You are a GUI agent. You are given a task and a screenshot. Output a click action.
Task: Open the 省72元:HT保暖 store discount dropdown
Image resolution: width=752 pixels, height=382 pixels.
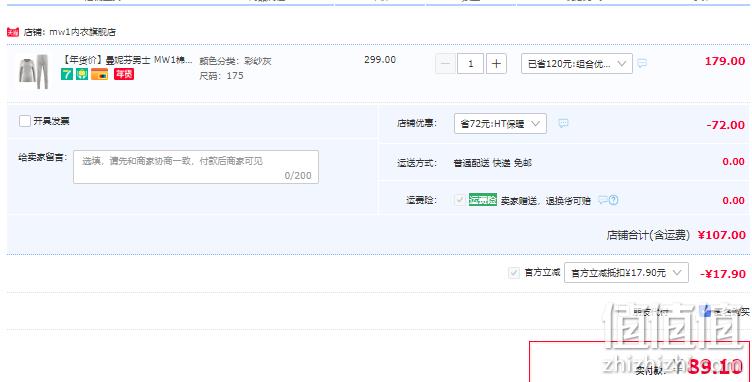(x=500, y=124)
